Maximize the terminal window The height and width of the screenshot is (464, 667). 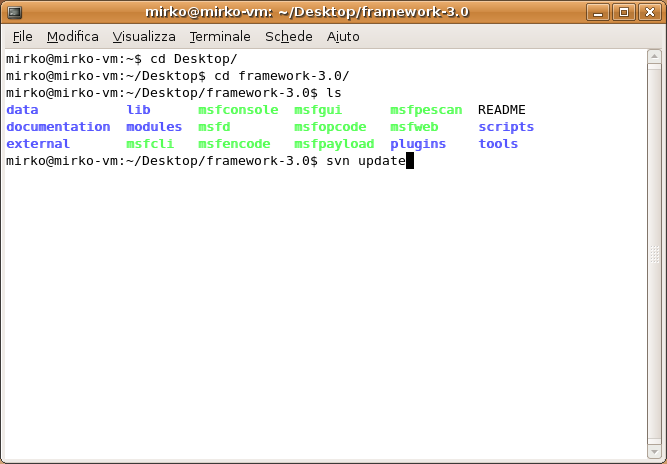click(x=624, y=12)
